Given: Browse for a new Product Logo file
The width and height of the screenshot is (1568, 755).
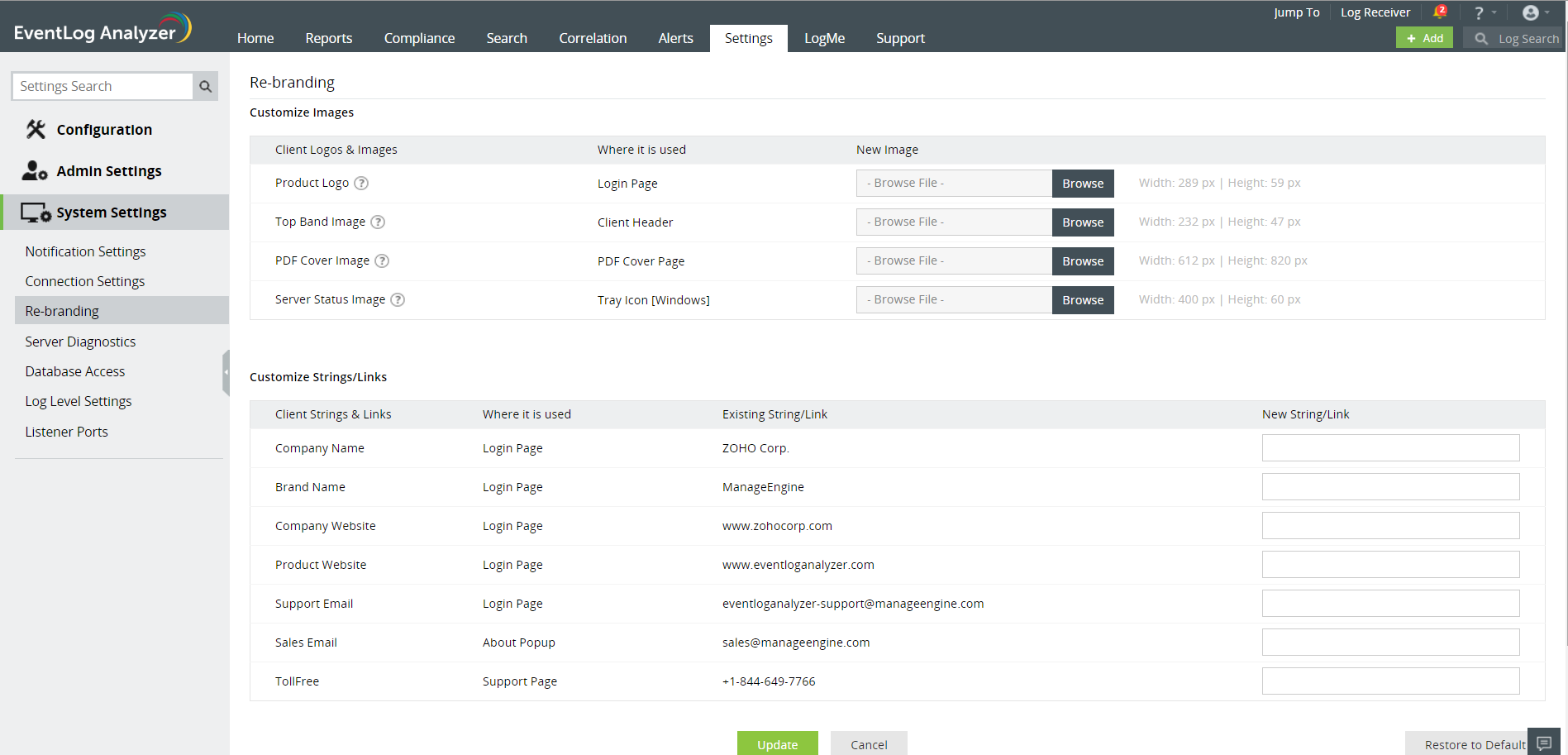Looking at the screenshot, I should coord(1082,184).
